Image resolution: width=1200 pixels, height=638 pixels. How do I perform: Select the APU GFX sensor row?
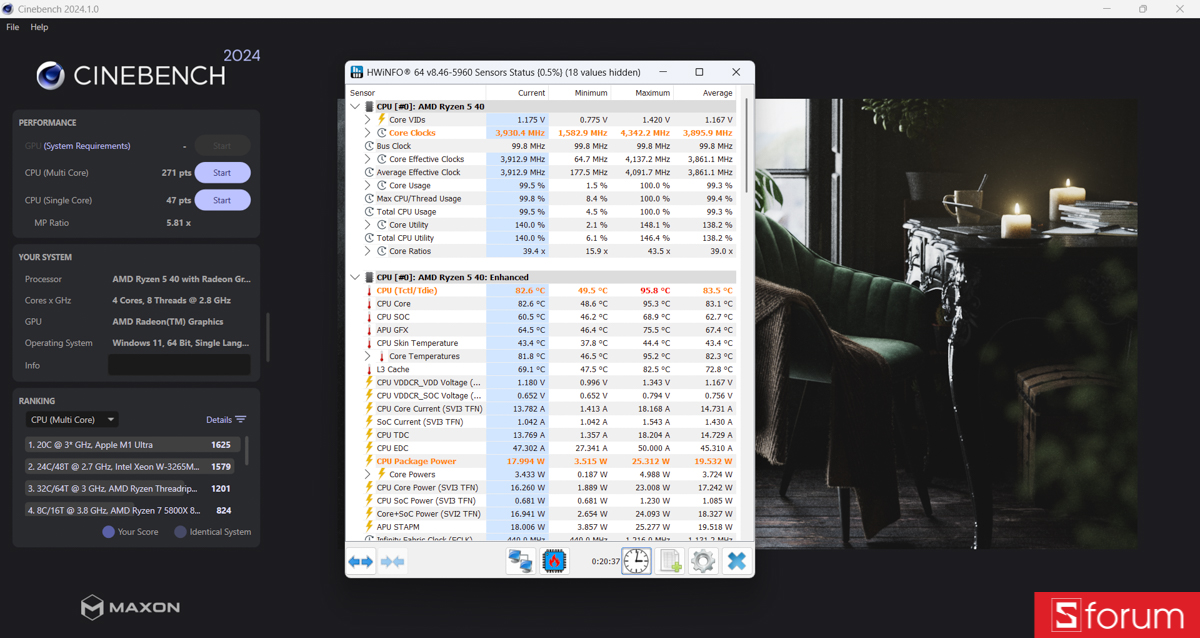(x=549, y=330)
